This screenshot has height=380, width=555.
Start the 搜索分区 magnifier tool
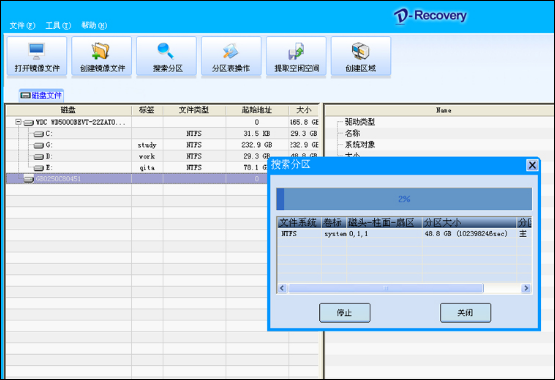pos(166,56)
